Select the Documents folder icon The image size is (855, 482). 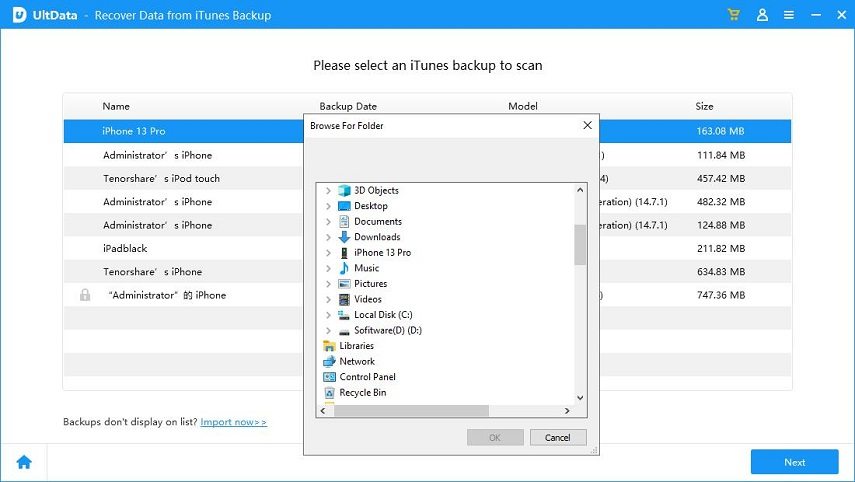[344, 221]
